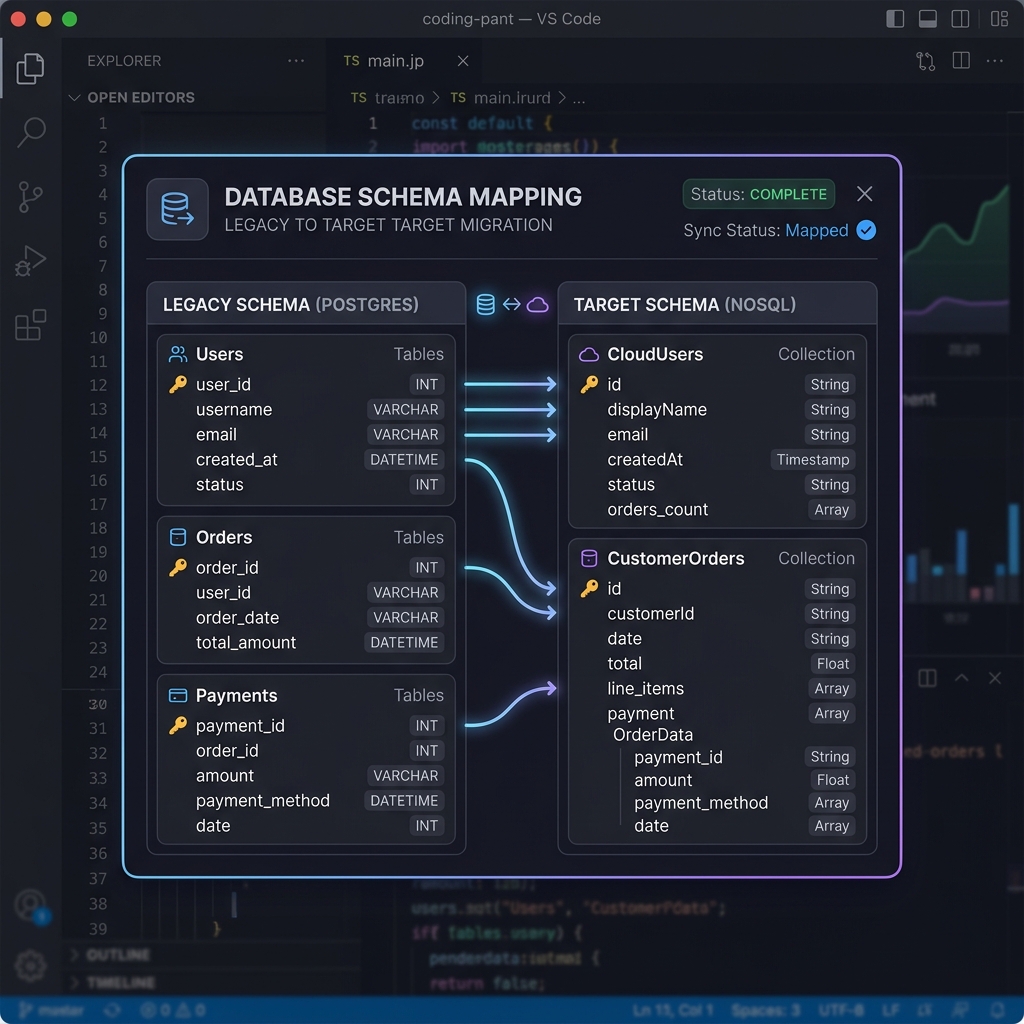The image size is (1024, 1024).
Task: Click the Timestamp type badge for createdAt
Action: point(813,459)
